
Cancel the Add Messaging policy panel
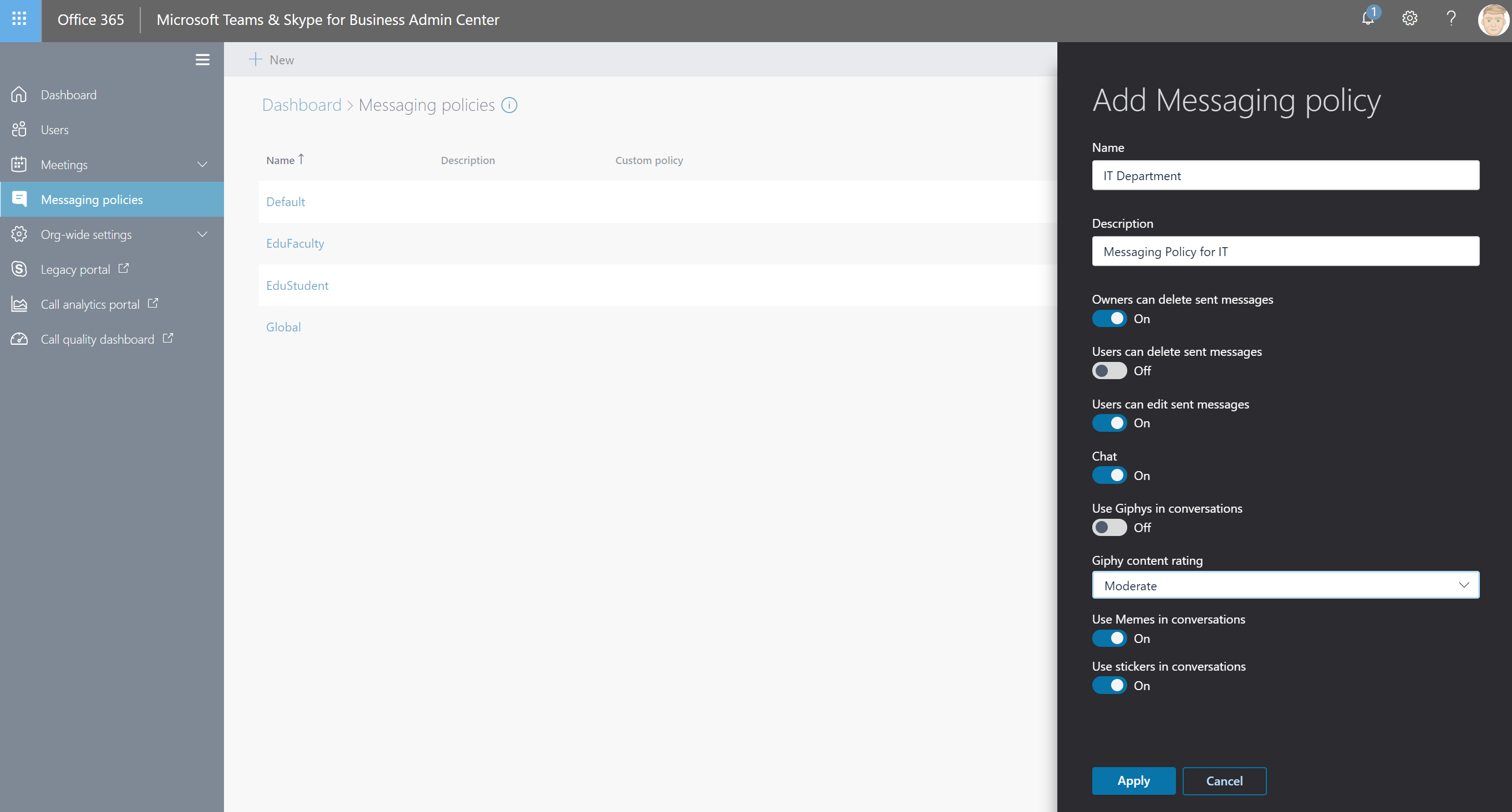pyautogui.click(x=1224, y=781)
